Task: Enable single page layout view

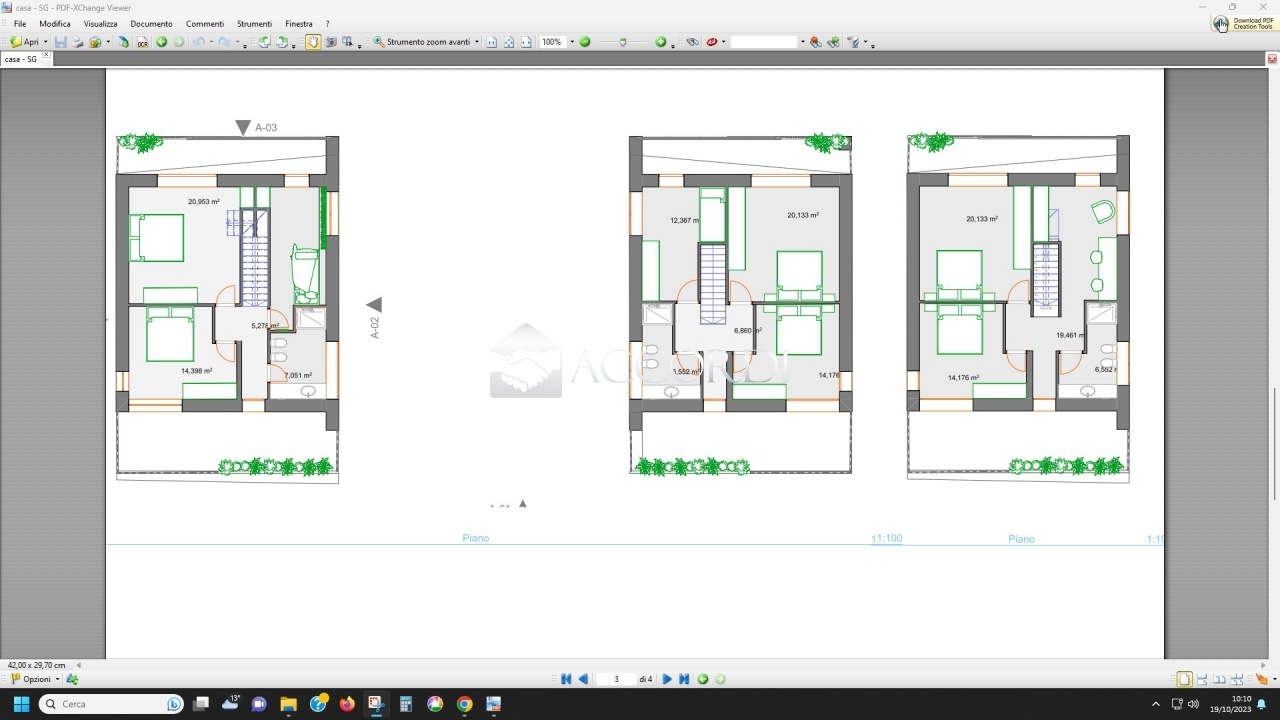Action: (1184, 679)
